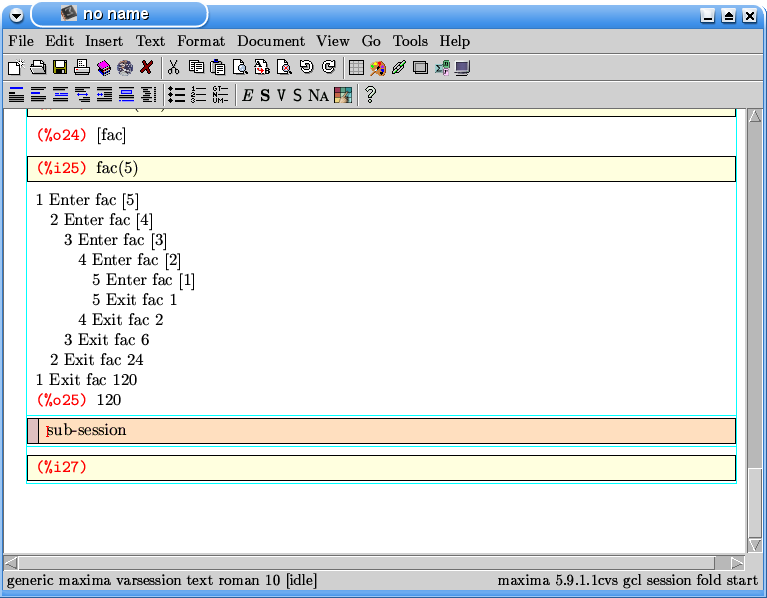Click the fac(5) input line
767x598 pixels.
click(118, 168)
